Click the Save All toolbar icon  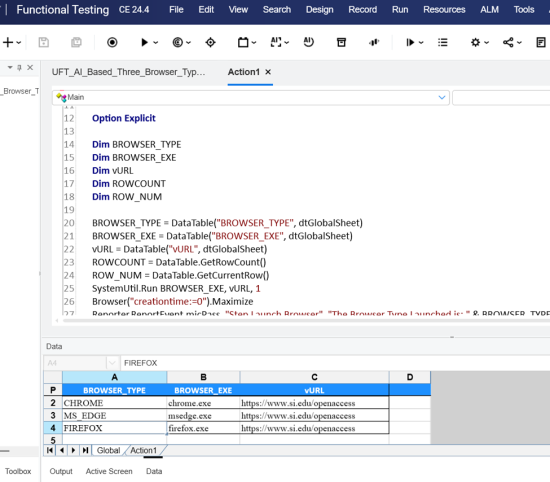pos(76,42)
